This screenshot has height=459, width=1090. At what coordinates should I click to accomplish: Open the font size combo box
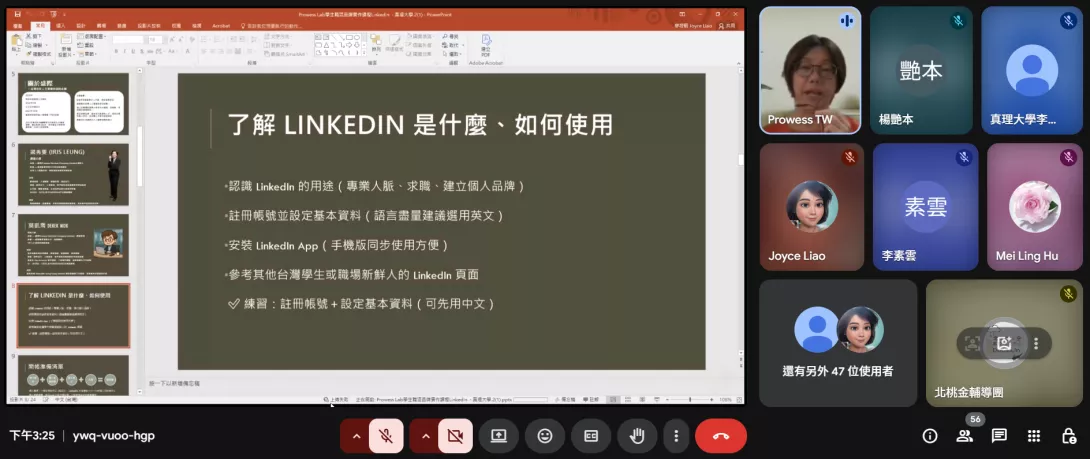[x=156, y=40]
